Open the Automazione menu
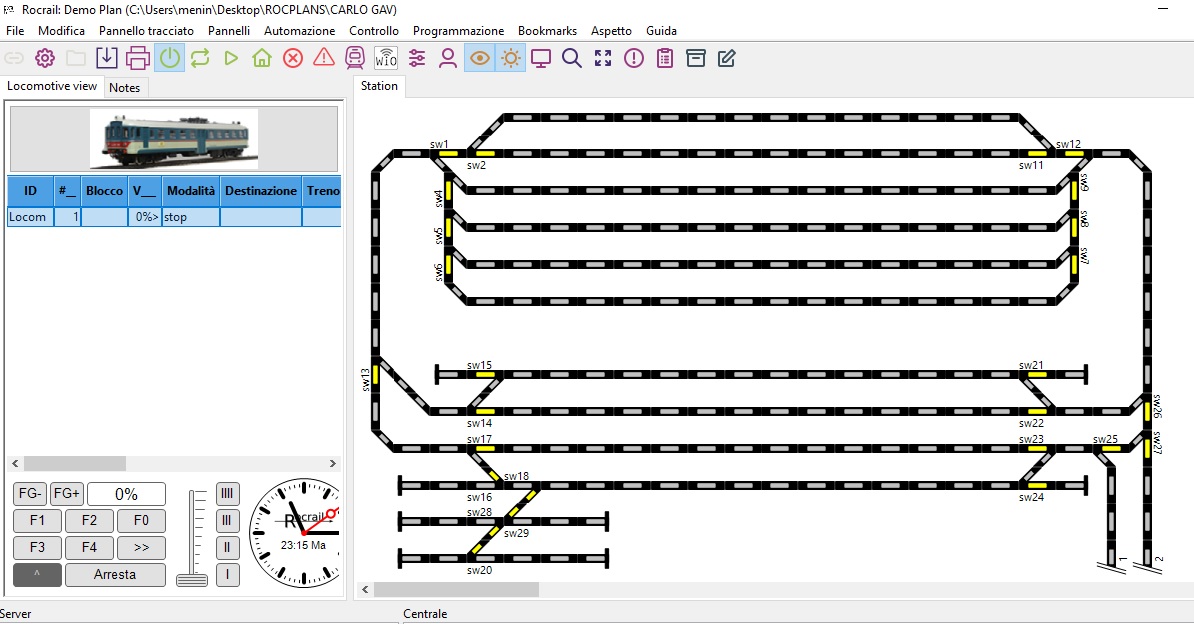Screen dimensions: 1194x624 tap(299, 31)
